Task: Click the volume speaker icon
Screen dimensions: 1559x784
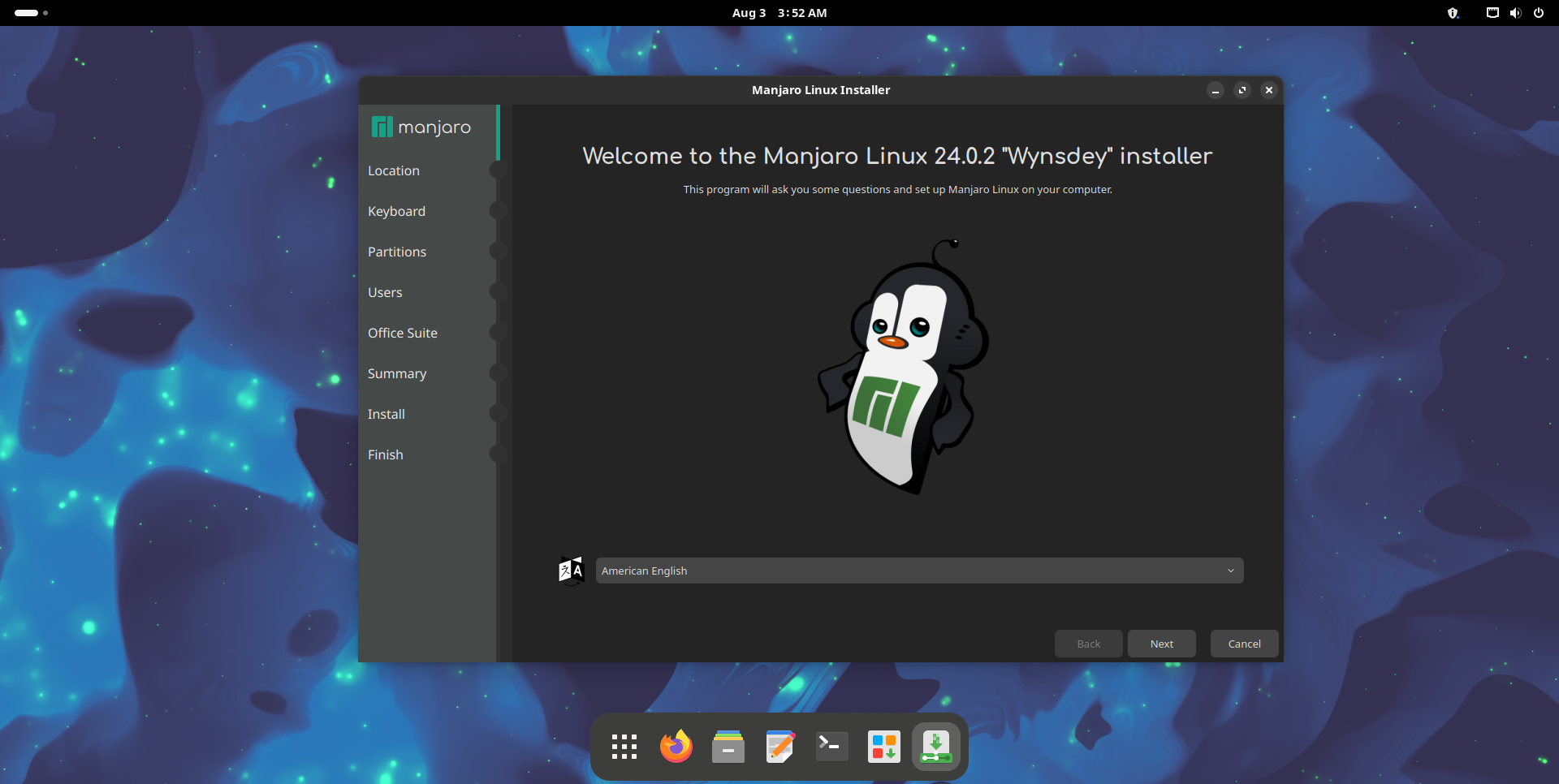Action: click(x=1515, y=13)
